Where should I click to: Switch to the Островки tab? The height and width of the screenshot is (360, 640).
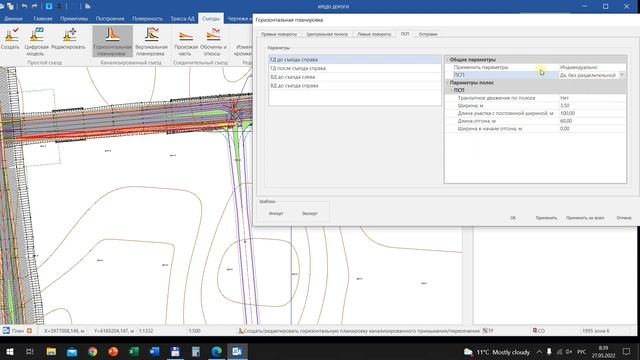(x=428, y=34)
